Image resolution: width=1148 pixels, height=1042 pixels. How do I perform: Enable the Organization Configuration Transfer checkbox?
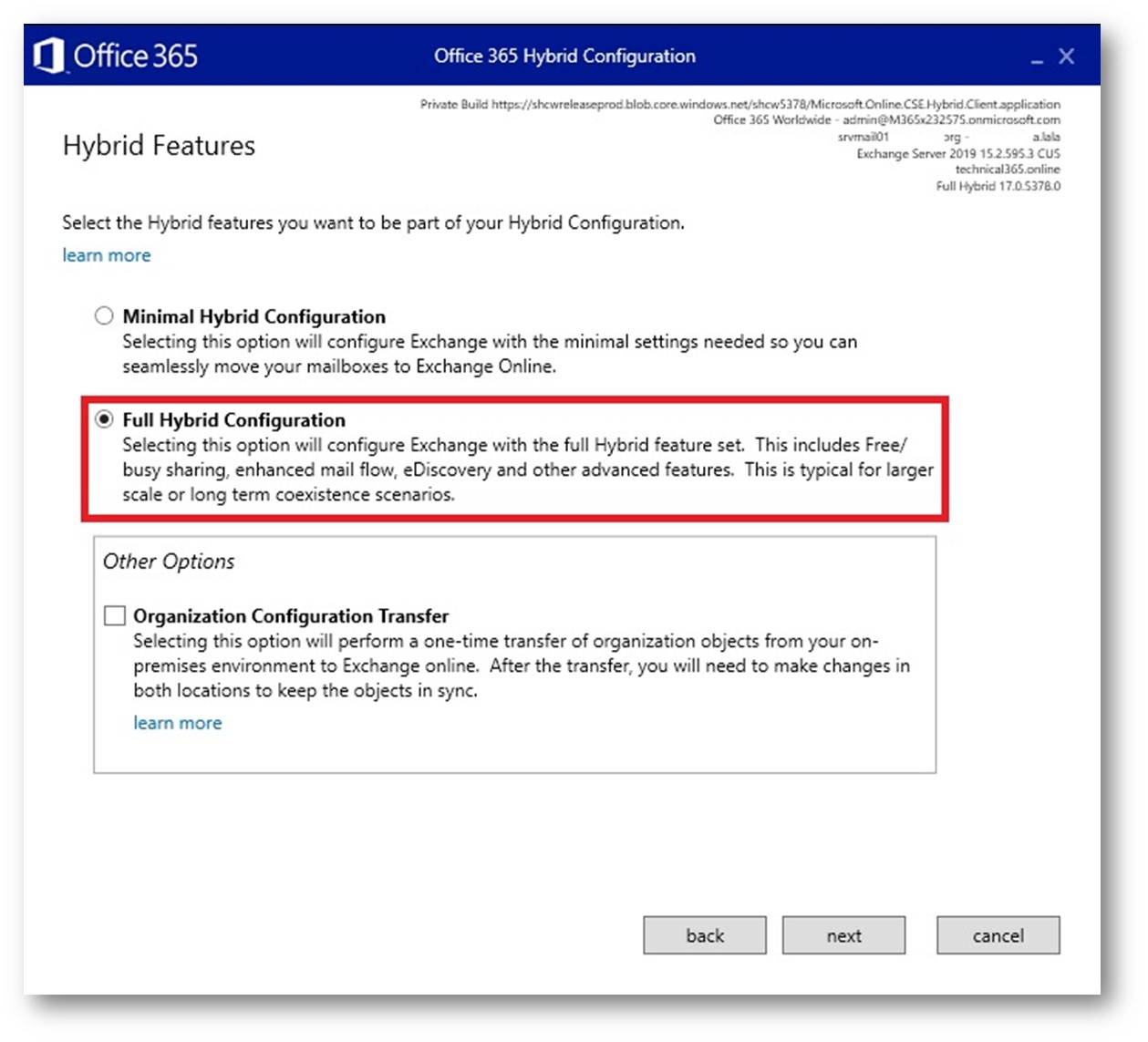(x=115, y=615)
